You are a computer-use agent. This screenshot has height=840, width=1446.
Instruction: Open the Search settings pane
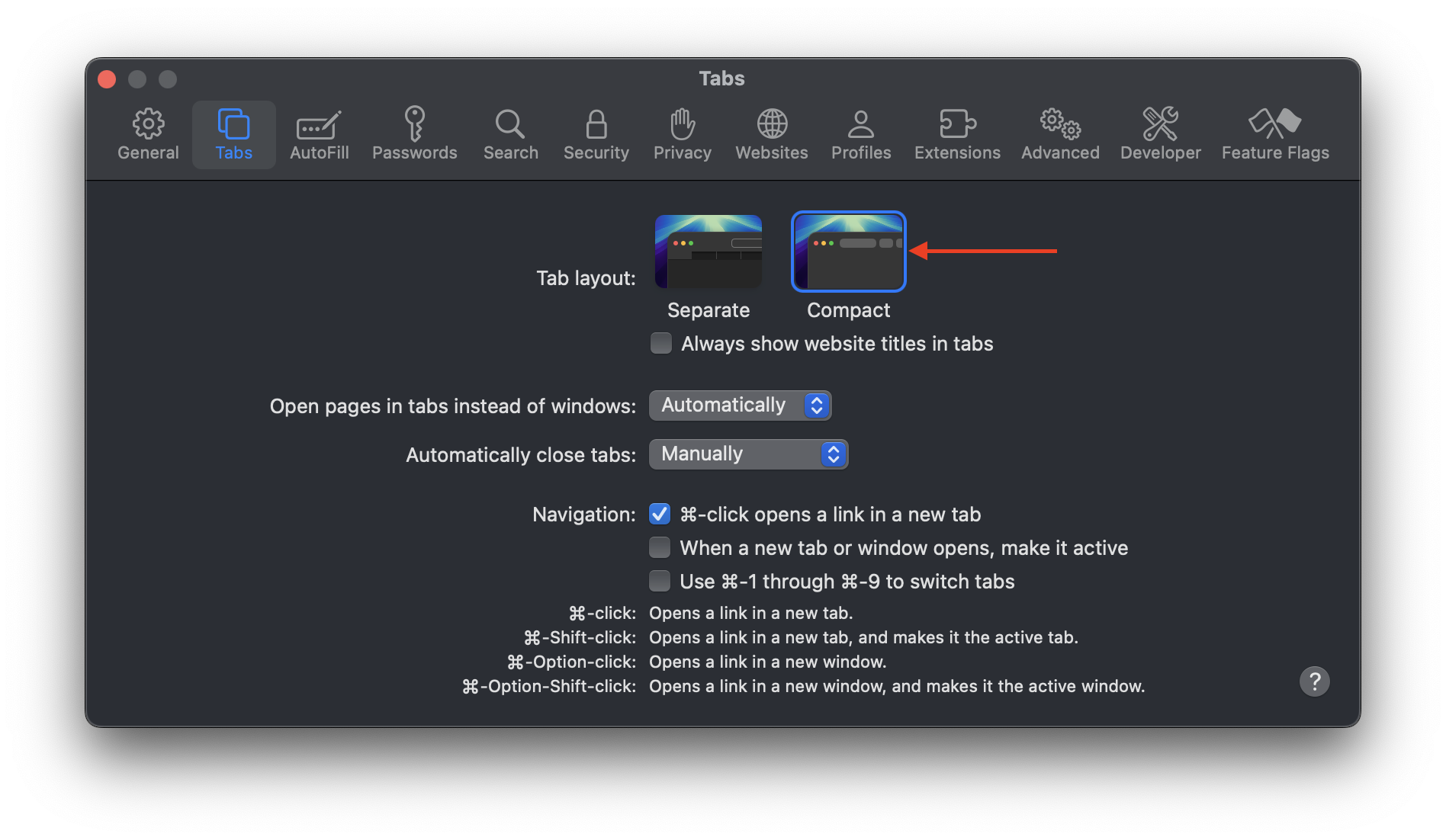[510, 134]
